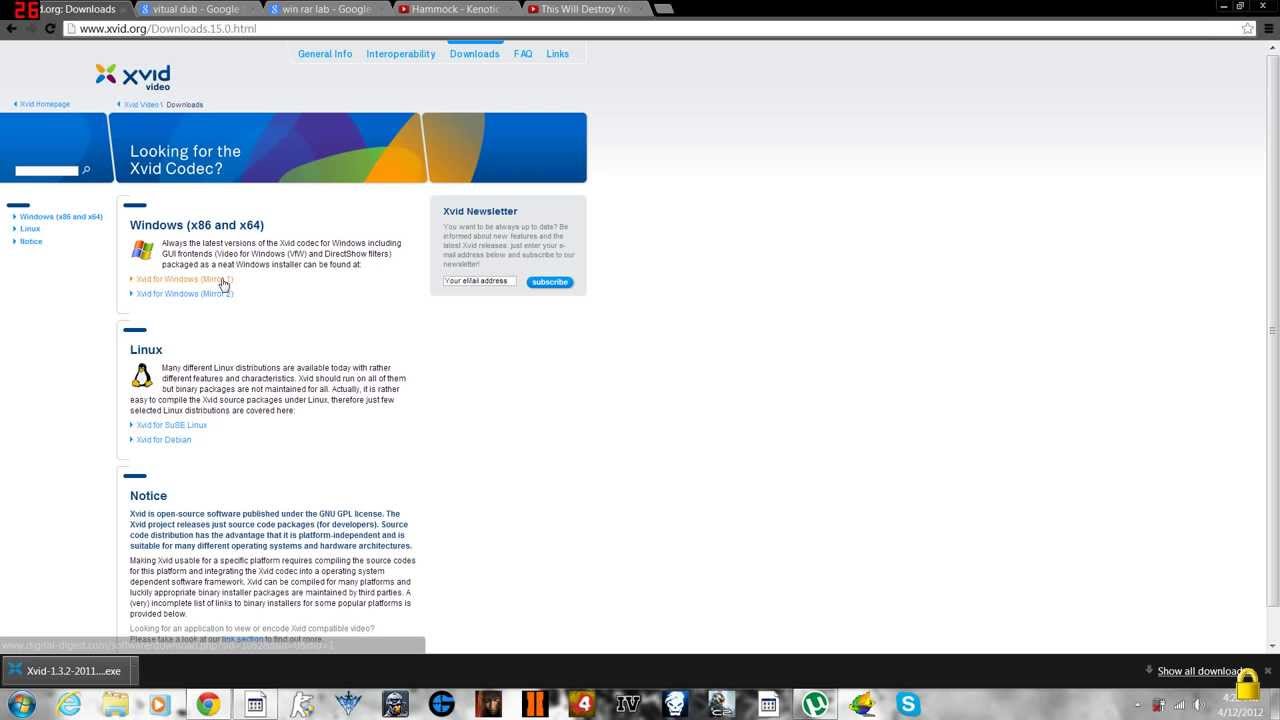Screen dimensions: 1280x720
Task: Open the Xvid for SuSE Linux link
Action: click(171, 425)
